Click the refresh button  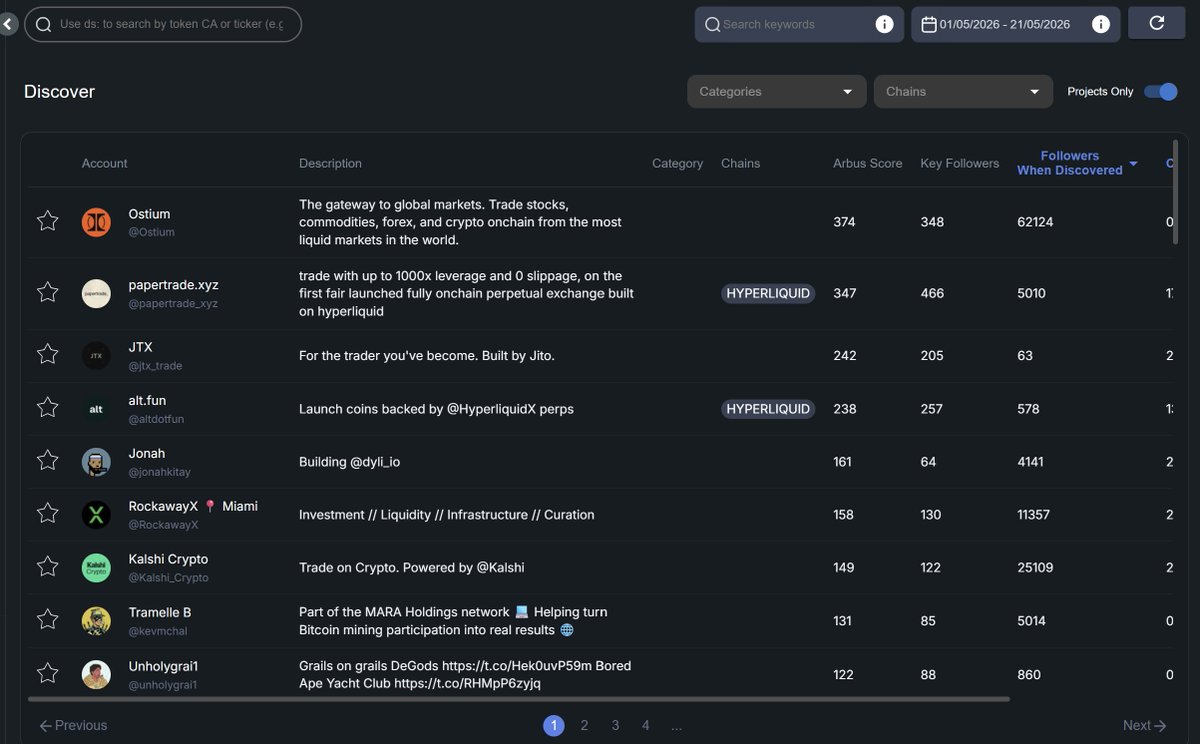[1157, 23]
